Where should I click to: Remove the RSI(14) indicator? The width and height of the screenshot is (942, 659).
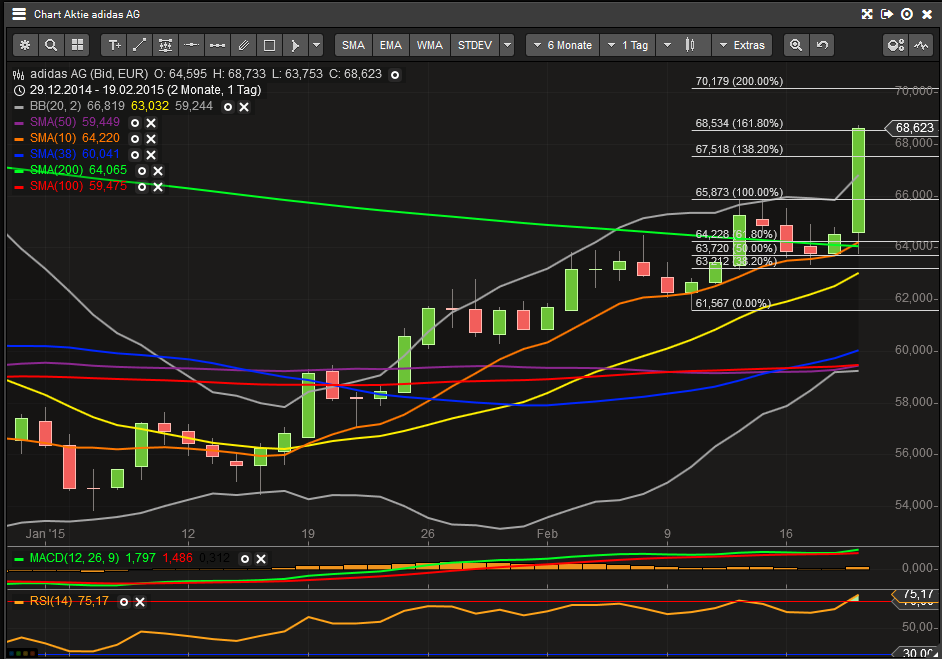click(x=140, y=602)
